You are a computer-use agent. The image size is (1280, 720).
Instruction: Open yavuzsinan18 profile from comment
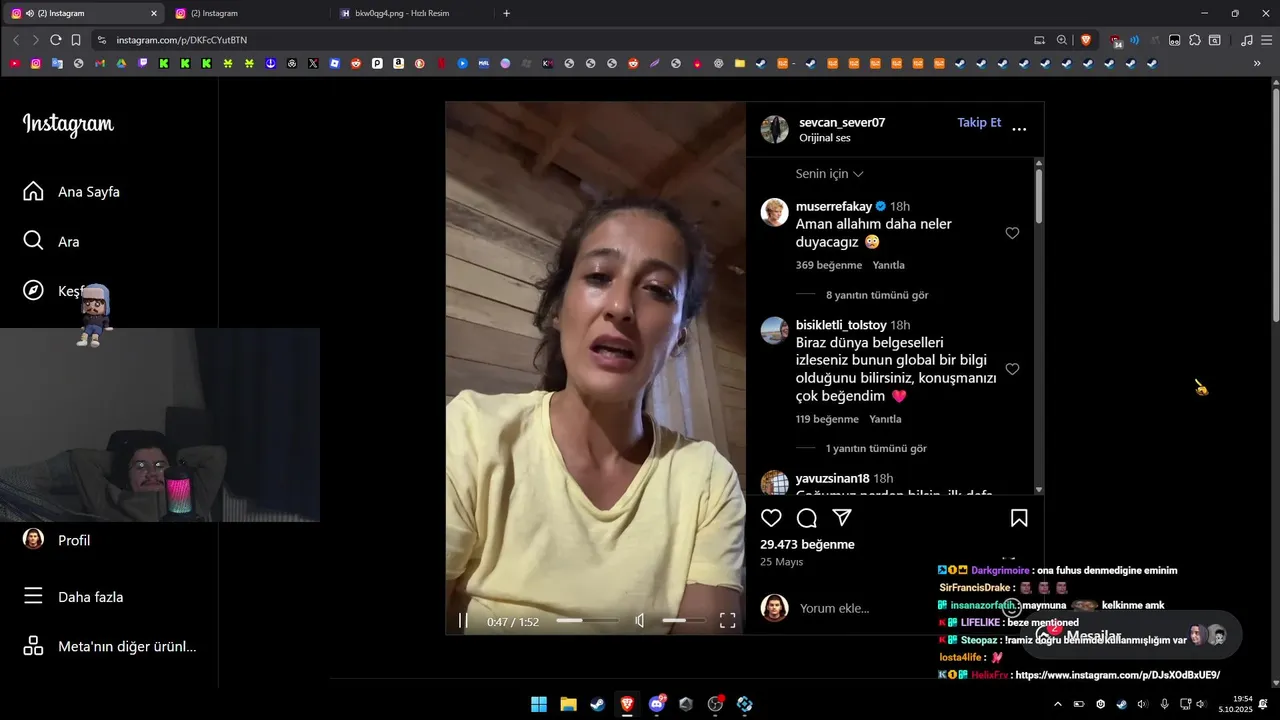point(832,478)
